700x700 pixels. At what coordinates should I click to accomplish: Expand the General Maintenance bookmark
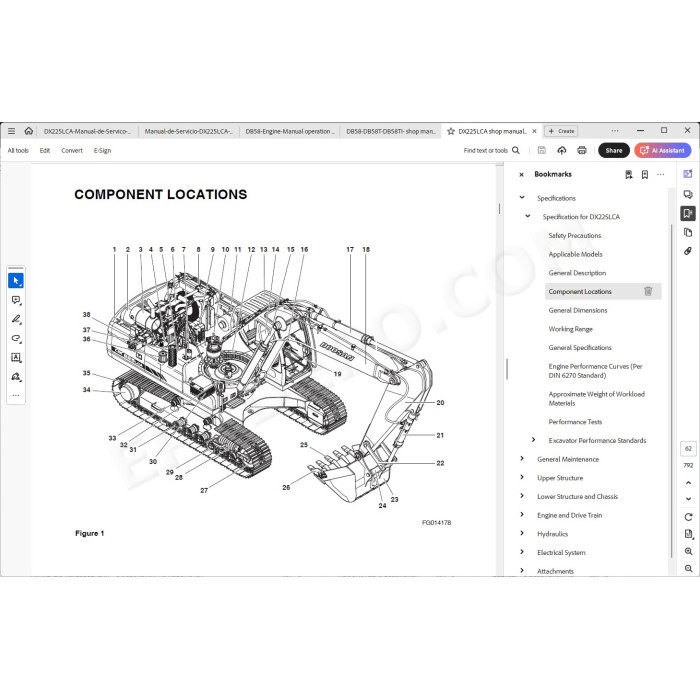522,458
